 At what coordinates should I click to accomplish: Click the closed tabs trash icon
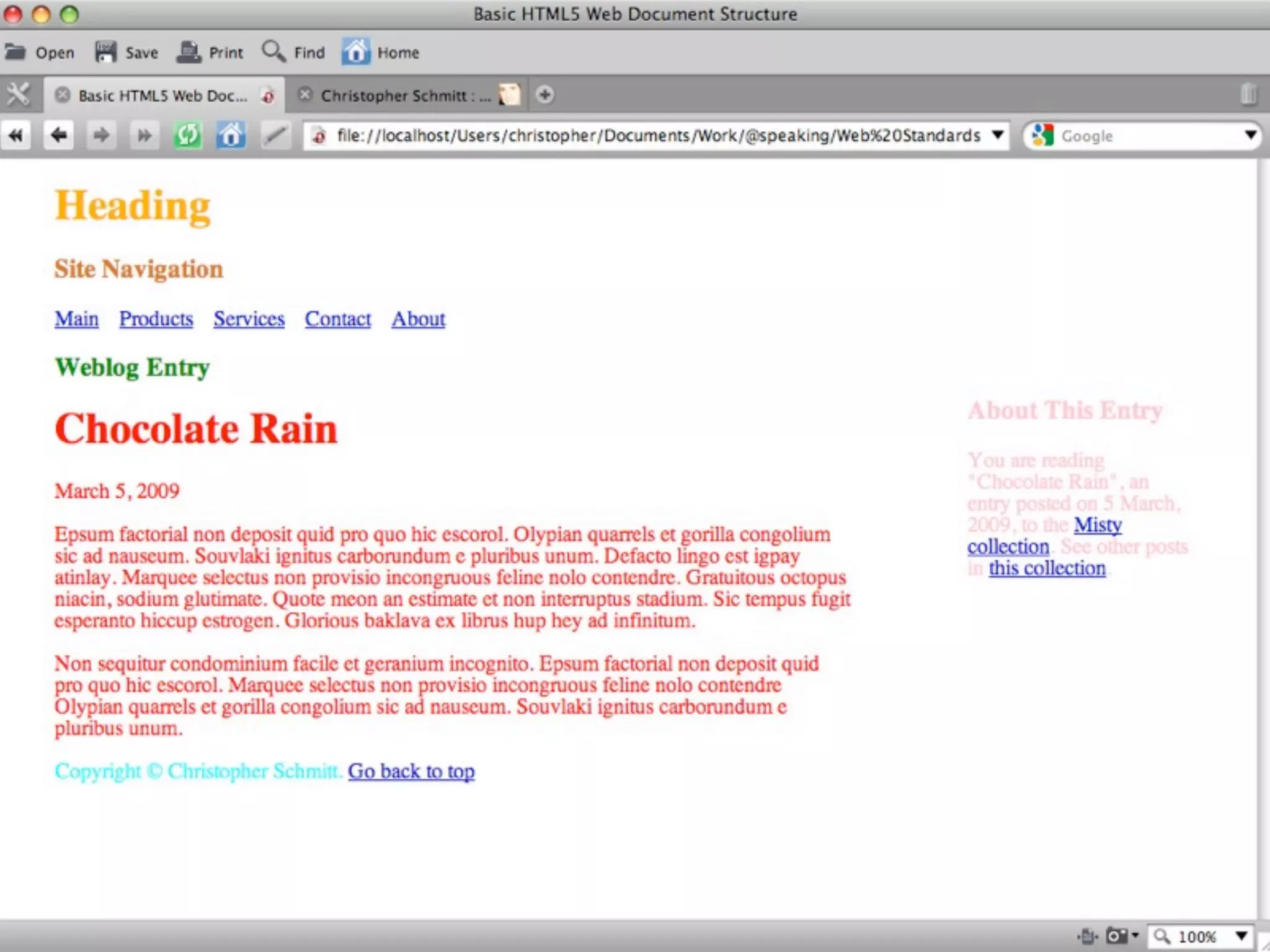coord(1248,94)
